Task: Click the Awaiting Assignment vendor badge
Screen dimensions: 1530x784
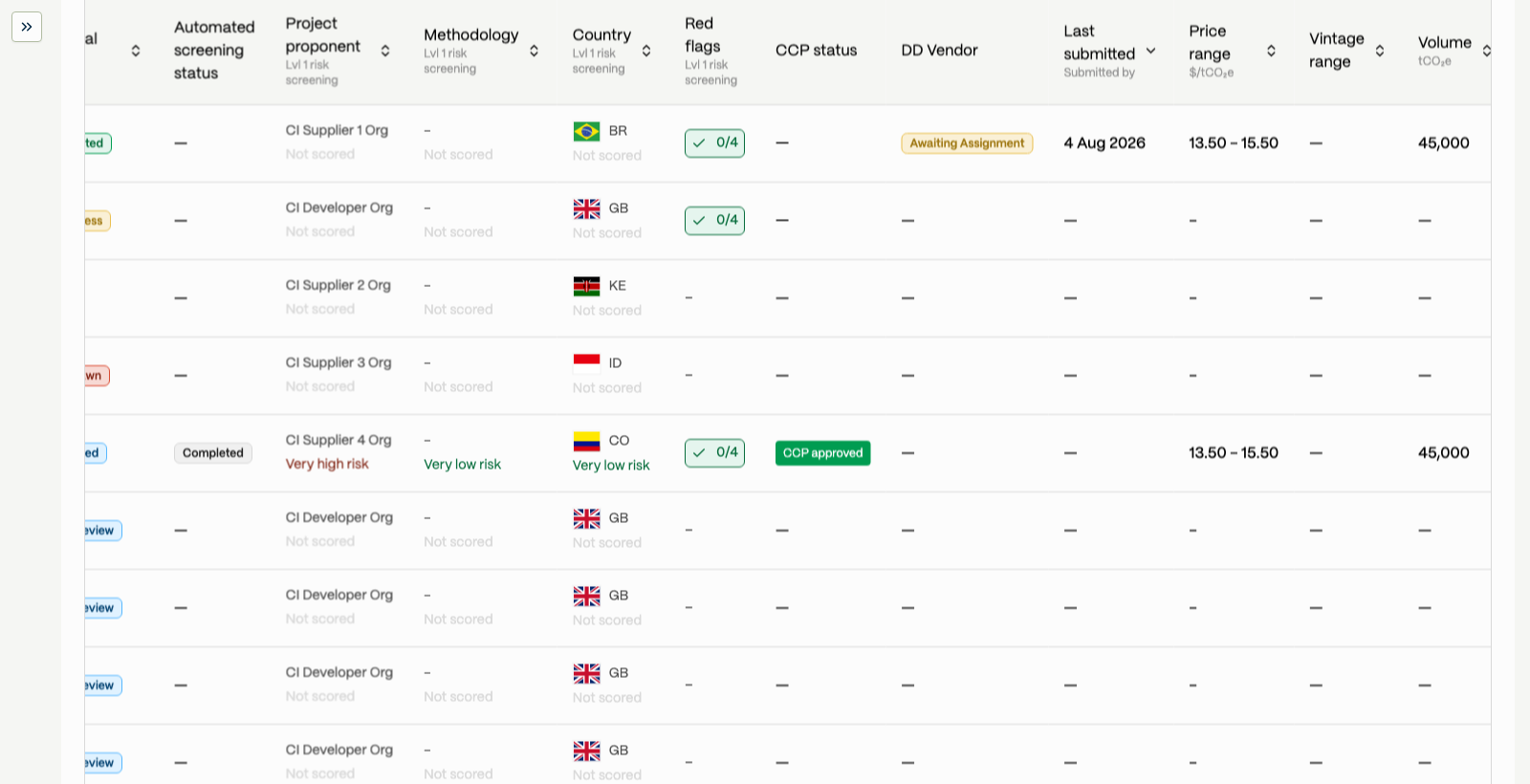Action: pyautogui.click(x=967, y=143)
